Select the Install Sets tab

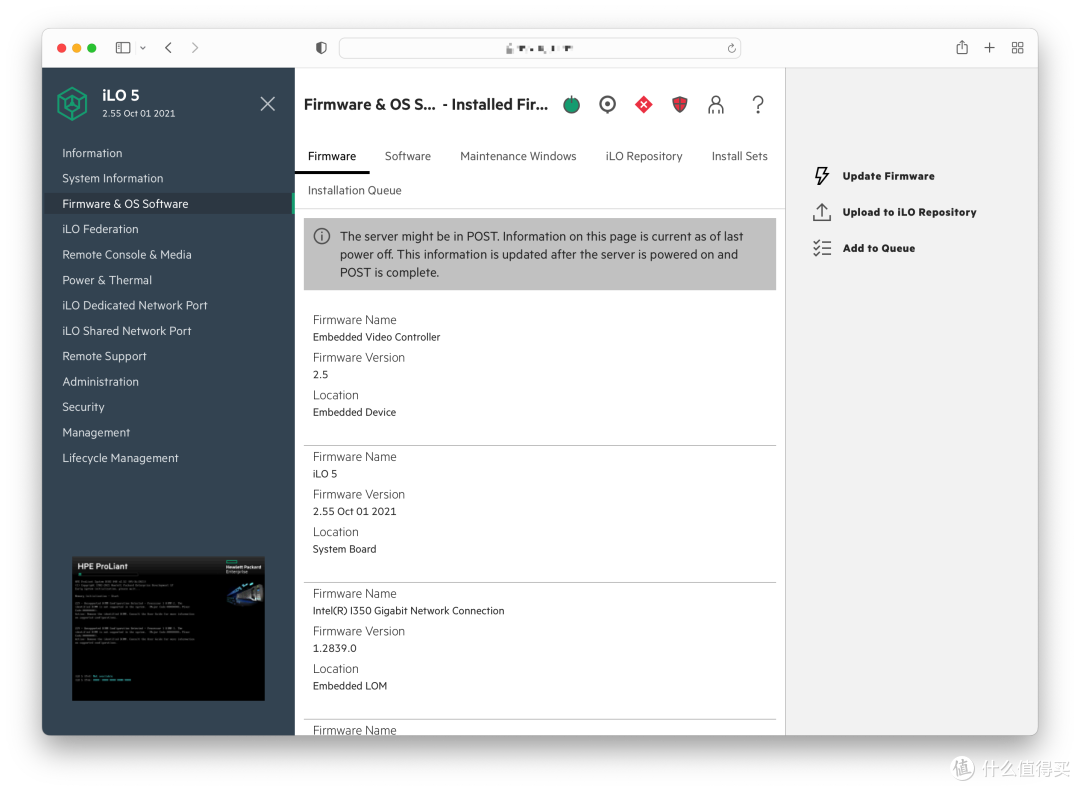pos(740,156)
